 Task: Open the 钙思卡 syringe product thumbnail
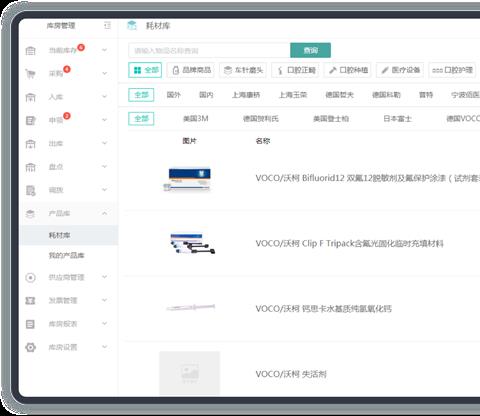click(191, 307)
